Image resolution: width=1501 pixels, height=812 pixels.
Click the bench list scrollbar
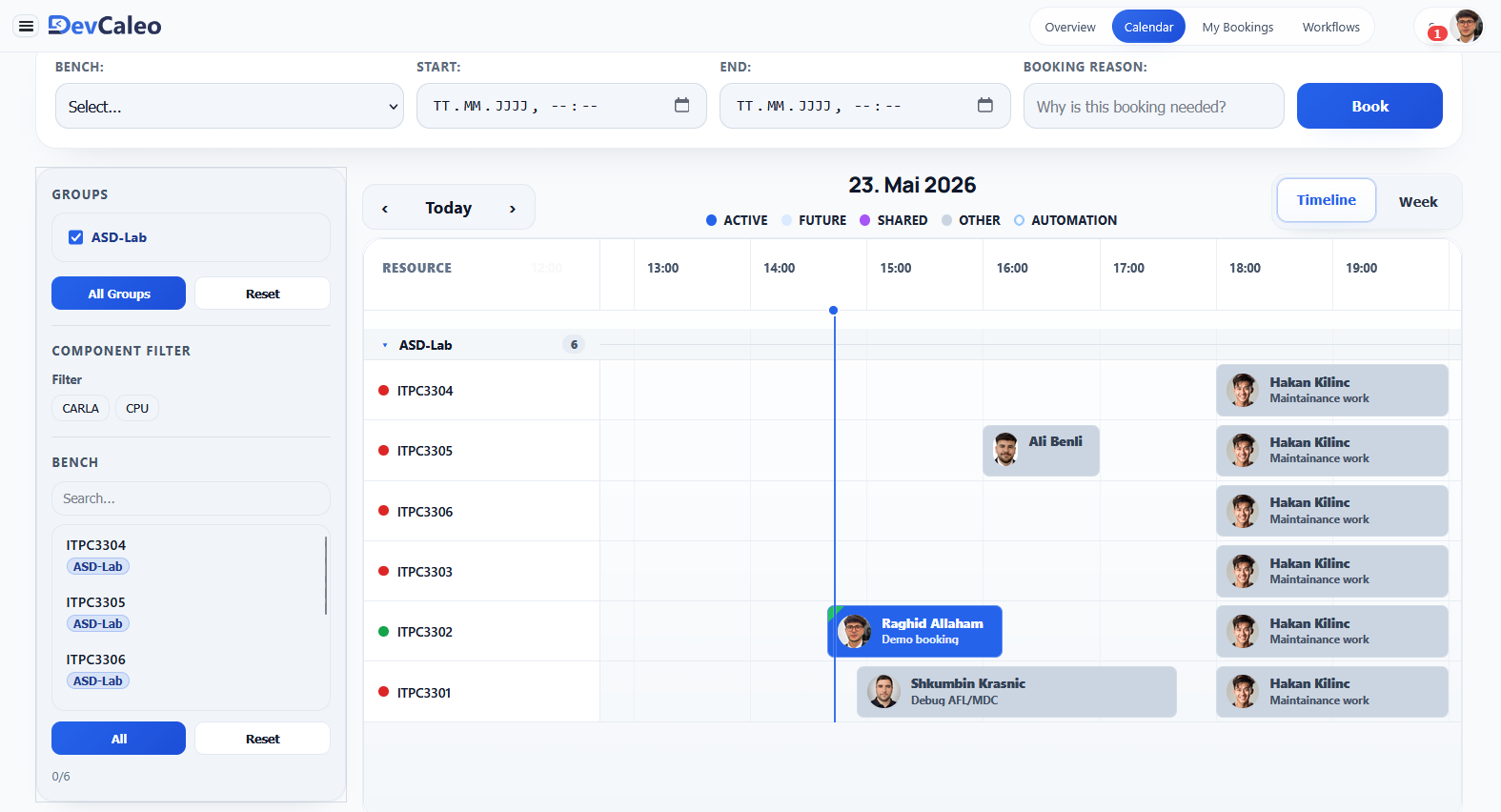[326, 575]
